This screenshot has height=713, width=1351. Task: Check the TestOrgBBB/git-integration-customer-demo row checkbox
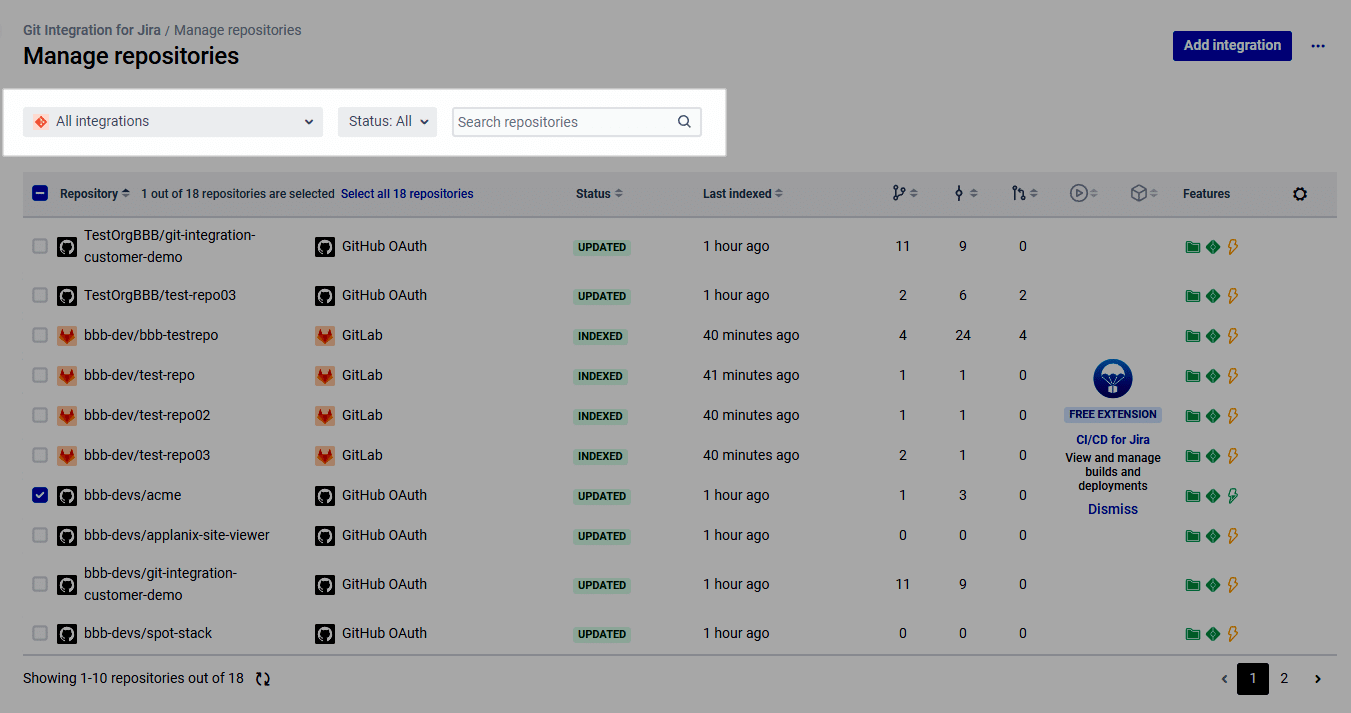coord(40,246)
